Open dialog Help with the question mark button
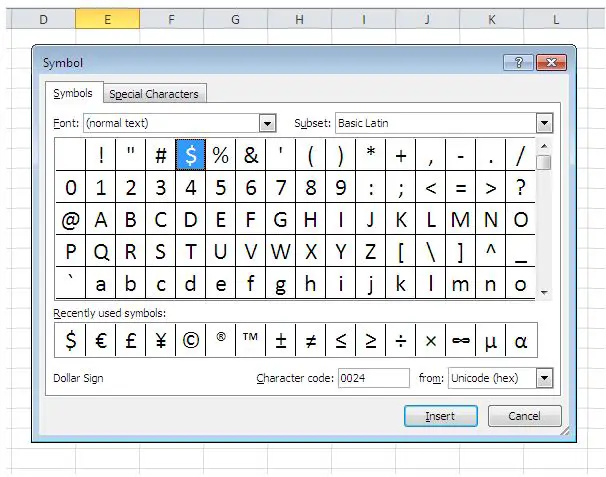 coord(519,62)
